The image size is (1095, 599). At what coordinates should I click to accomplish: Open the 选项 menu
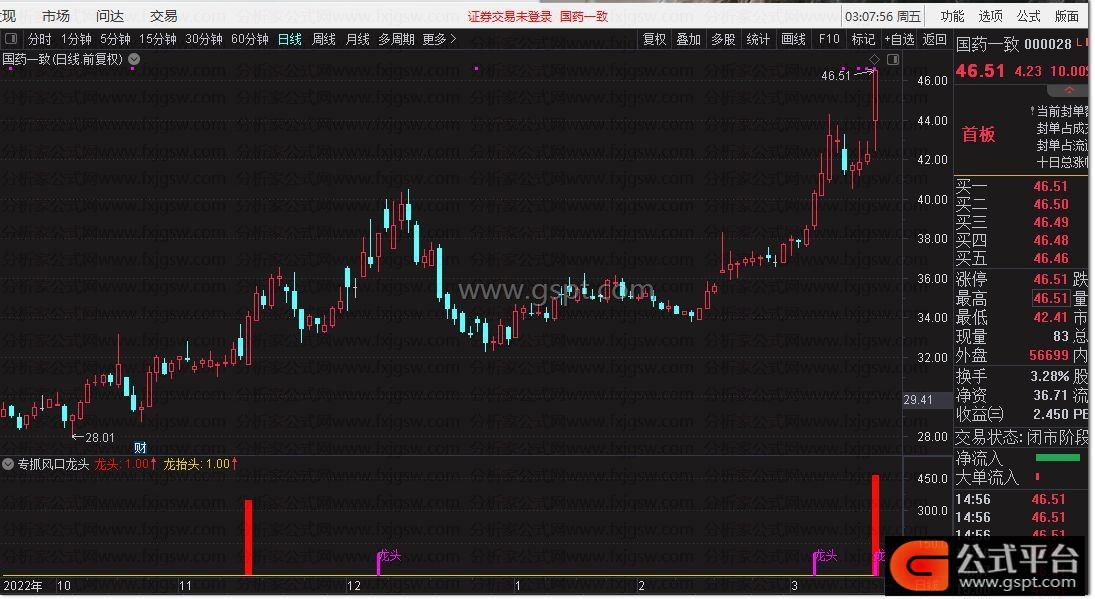pyautogui.click(x=990, y=15)
